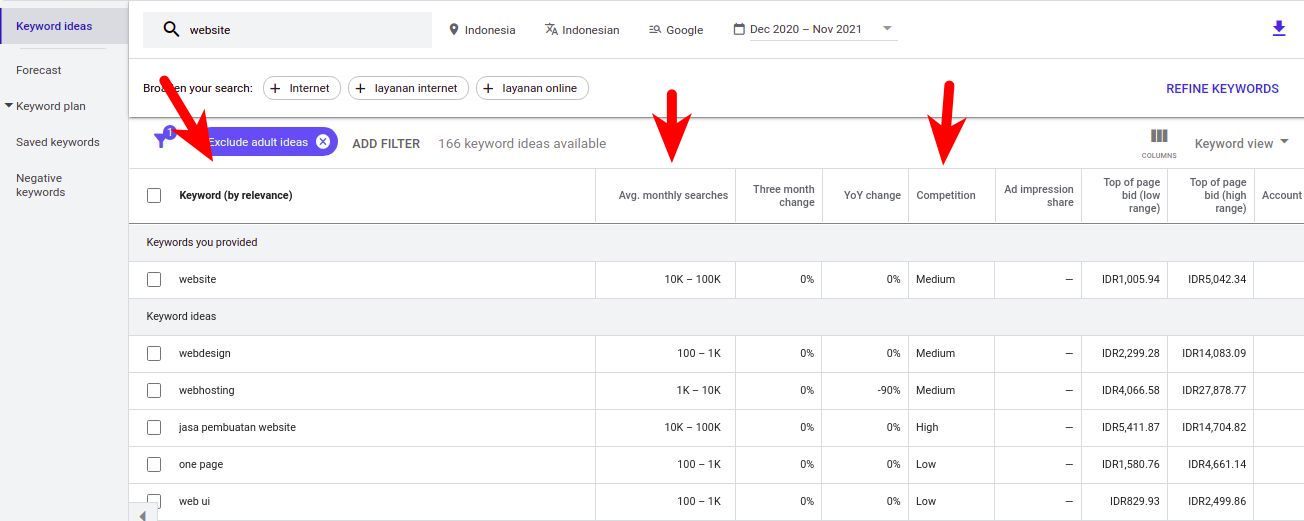Go to Saved keywords in sidebar
Screen dimensions: 1304x521
pos(57,142)
